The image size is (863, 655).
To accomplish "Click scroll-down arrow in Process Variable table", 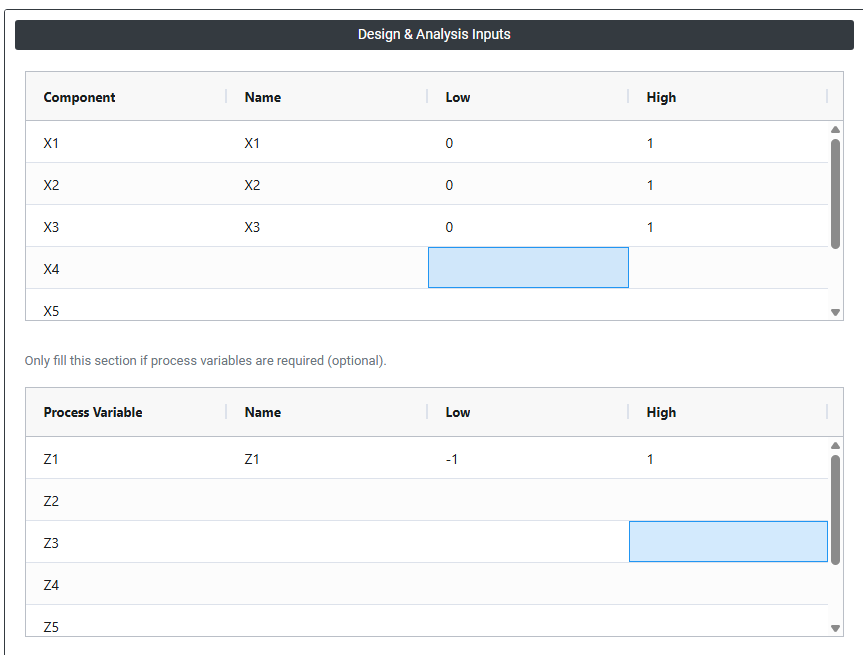I will pyautogui.click(x=835, y=628).
